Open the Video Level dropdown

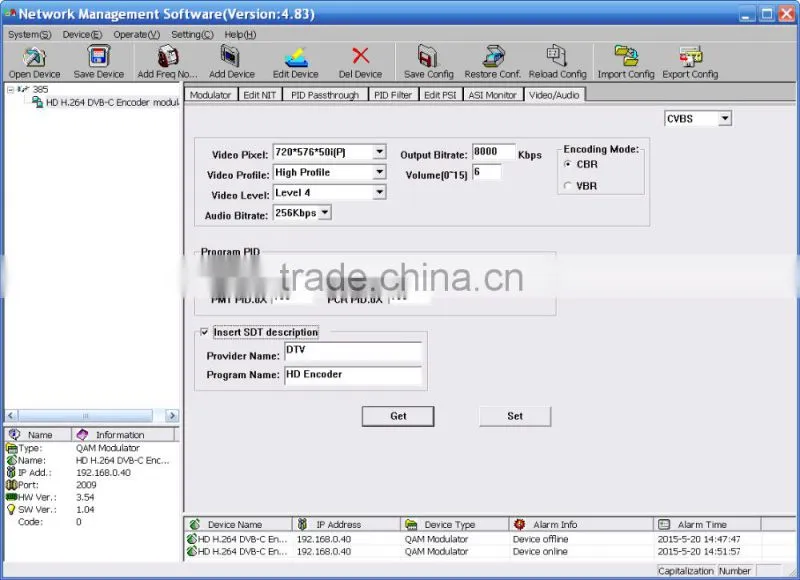379,192
